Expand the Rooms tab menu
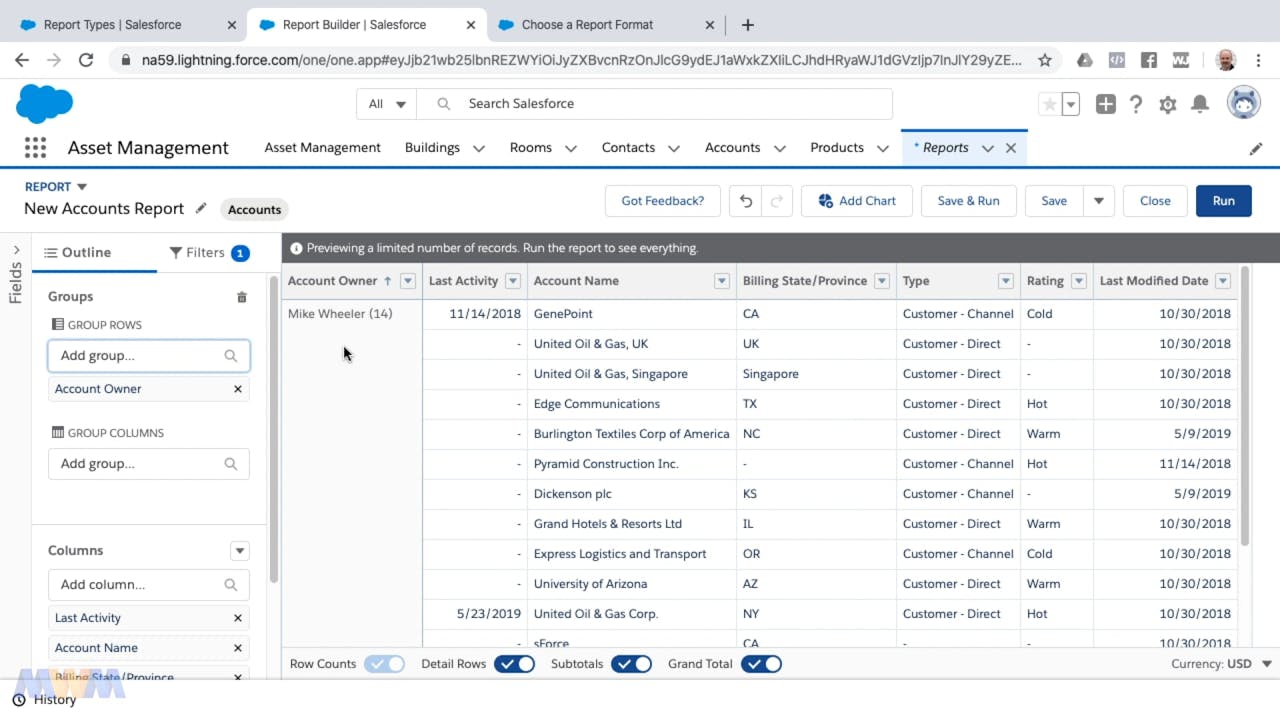Screen dimensions: 1280x720 [571, 148]
